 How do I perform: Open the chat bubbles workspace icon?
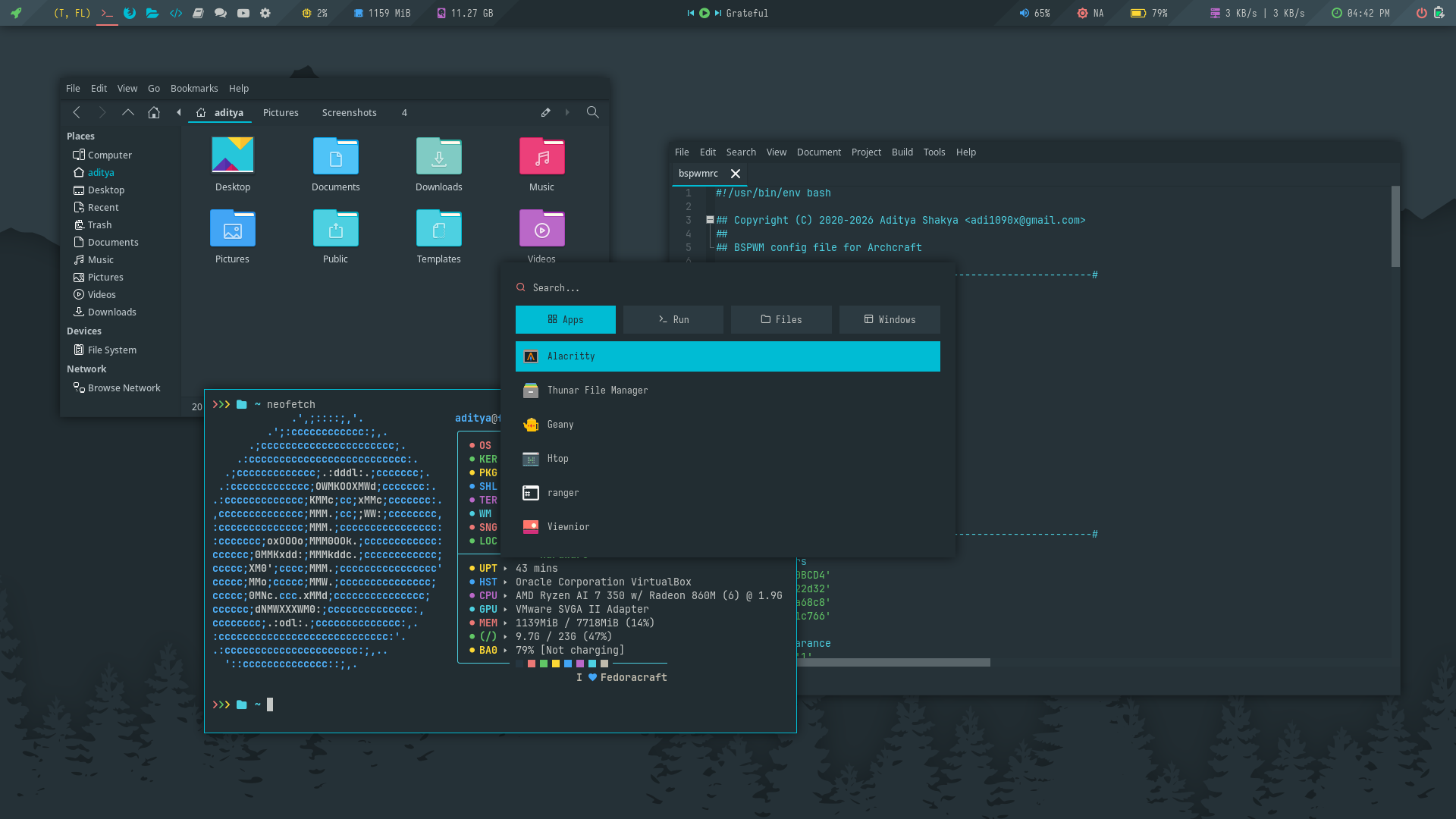(221, 13)
